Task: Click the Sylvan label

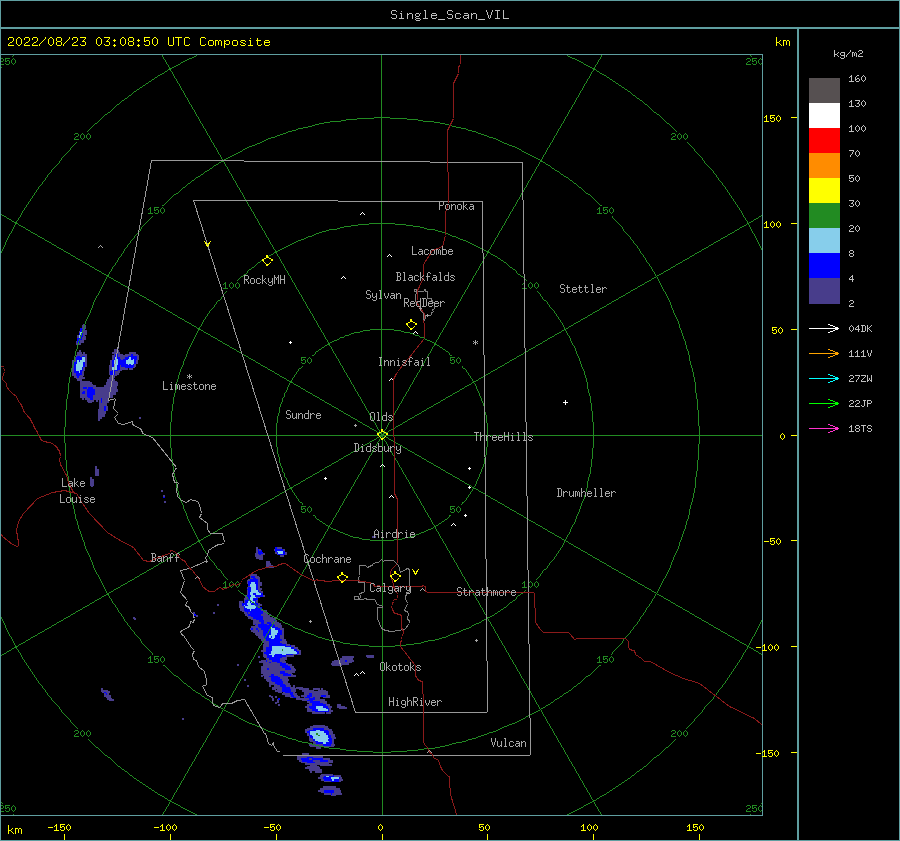Action: pyautogui.click(x=383, y=295)
